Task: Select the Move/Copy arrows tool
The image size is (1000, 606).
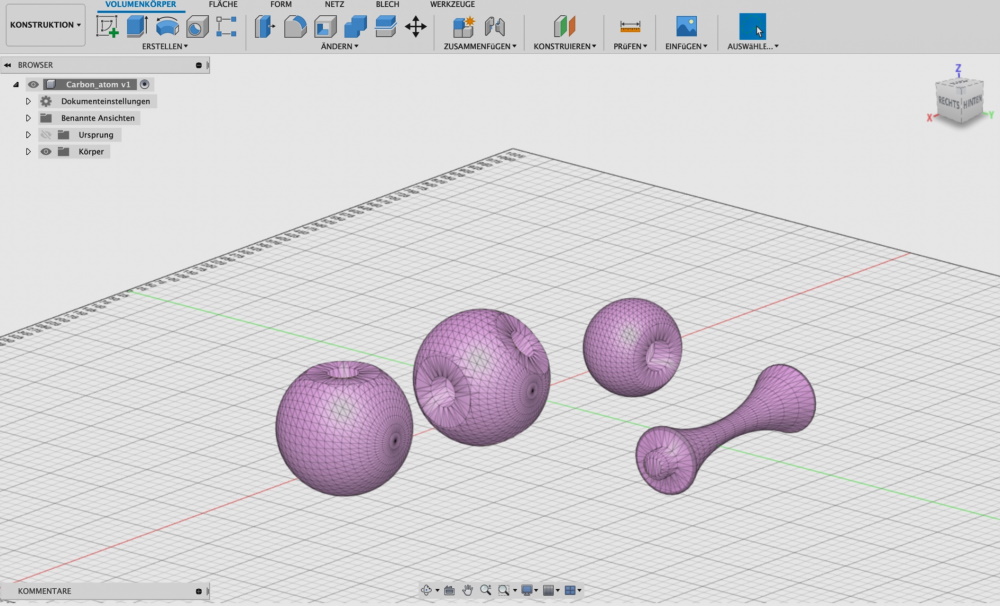Action: coord(416,27)
